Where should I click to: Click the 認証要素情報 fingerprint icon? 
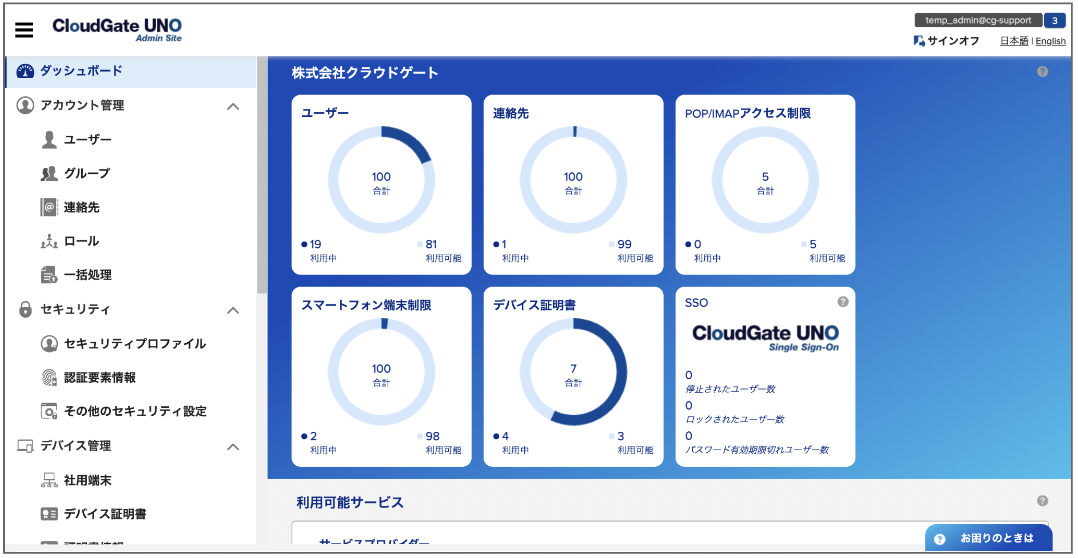pyautogui.click(x=48, y=377)
